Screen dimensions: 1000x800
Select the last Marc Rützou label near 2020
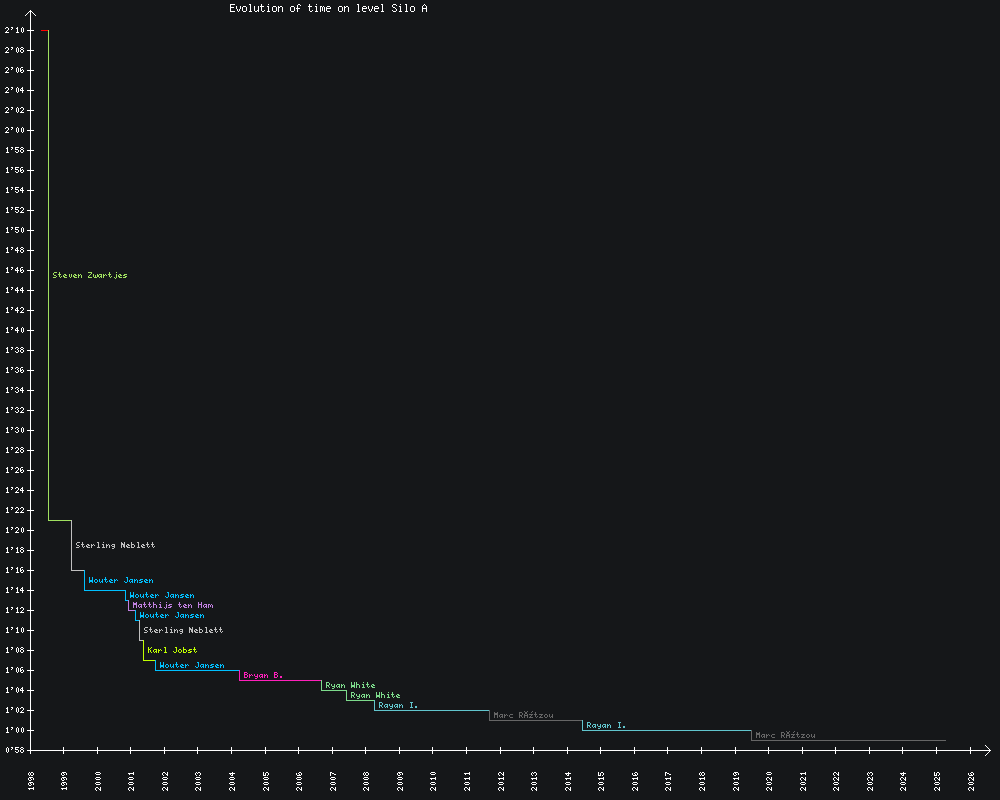(x=785, y=735)
